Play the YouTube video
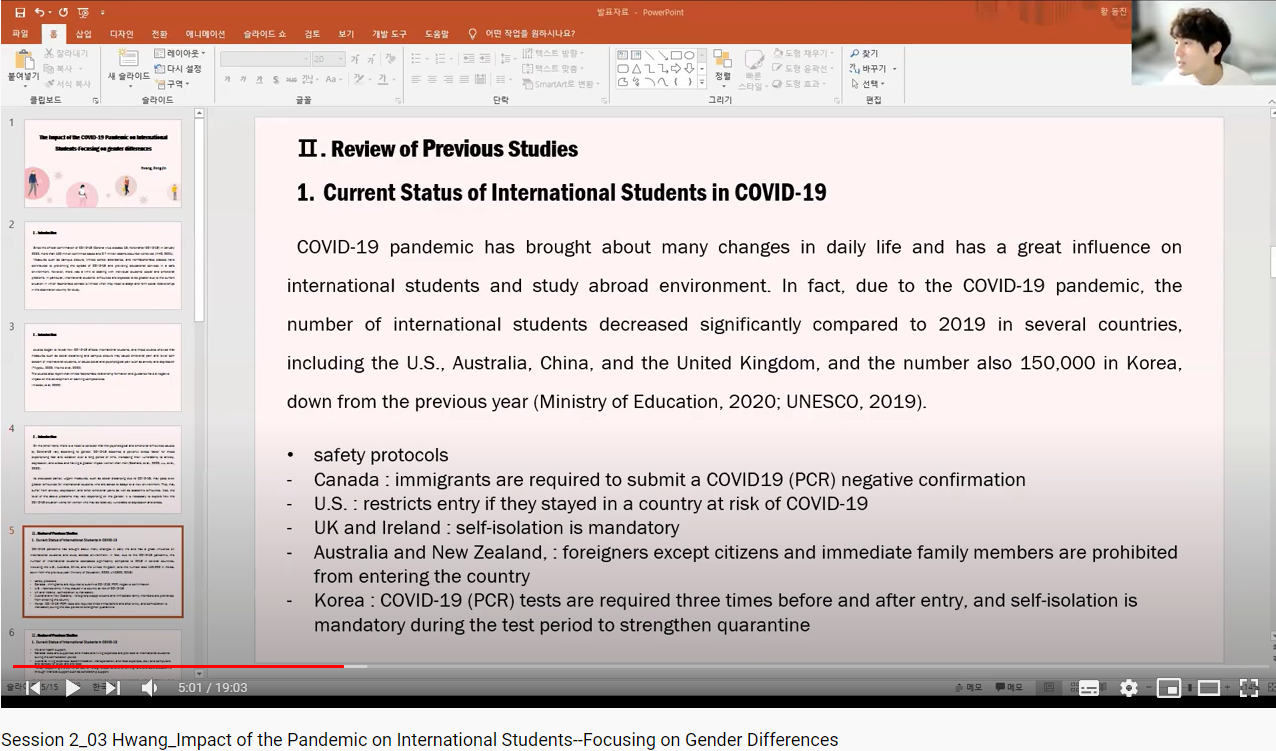1276x751 pixels. 73,688
